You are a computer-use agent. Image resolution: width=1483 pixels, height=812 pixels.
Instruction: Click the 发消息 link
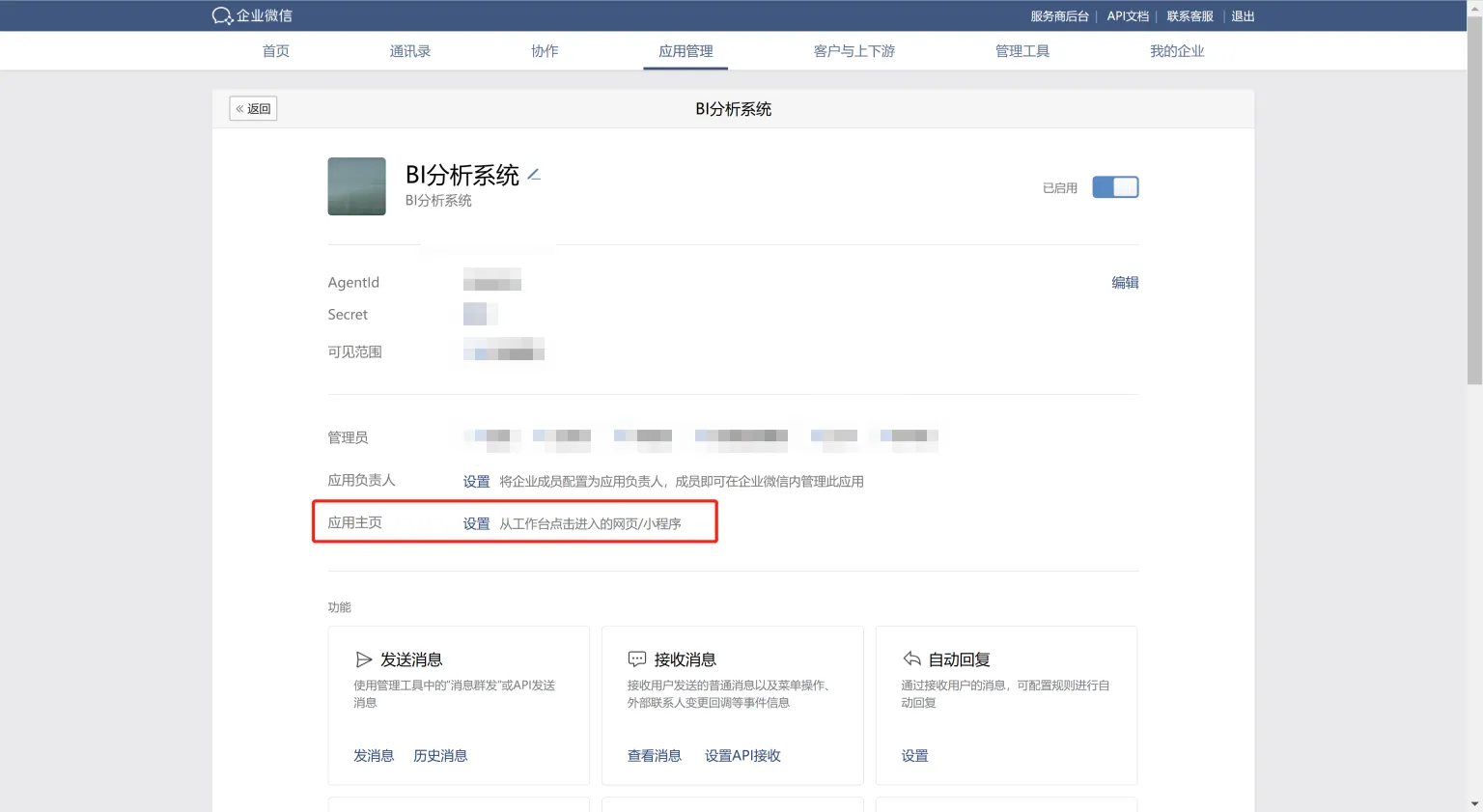(374, 756)
